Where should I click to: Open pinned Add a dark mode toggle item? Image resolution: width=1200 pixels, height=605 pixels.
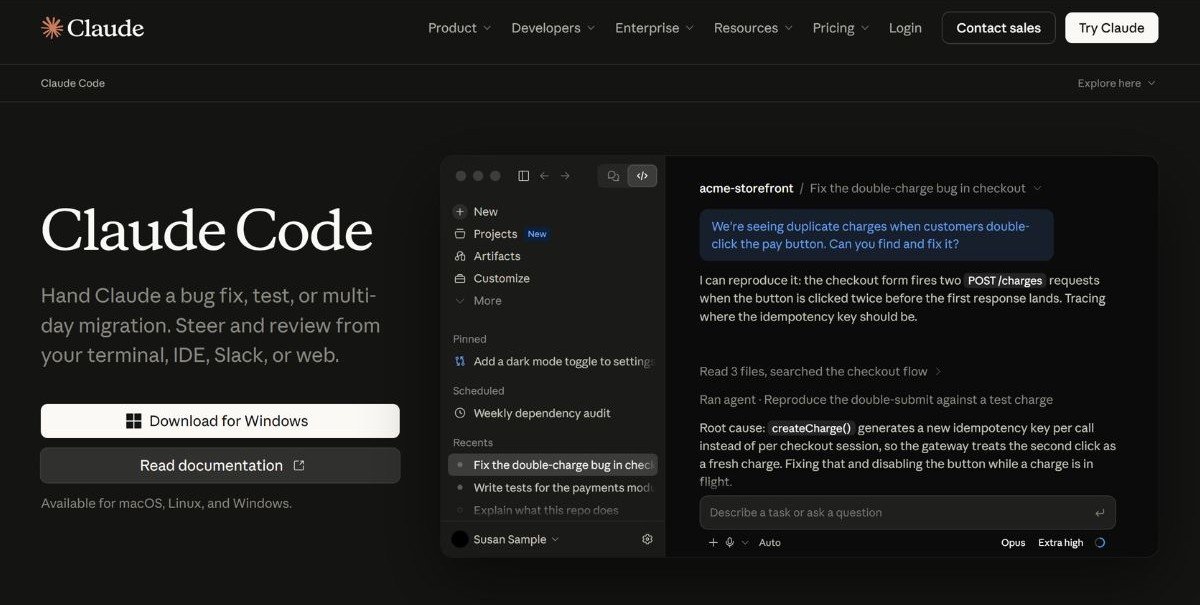click(x=554, y=361)
